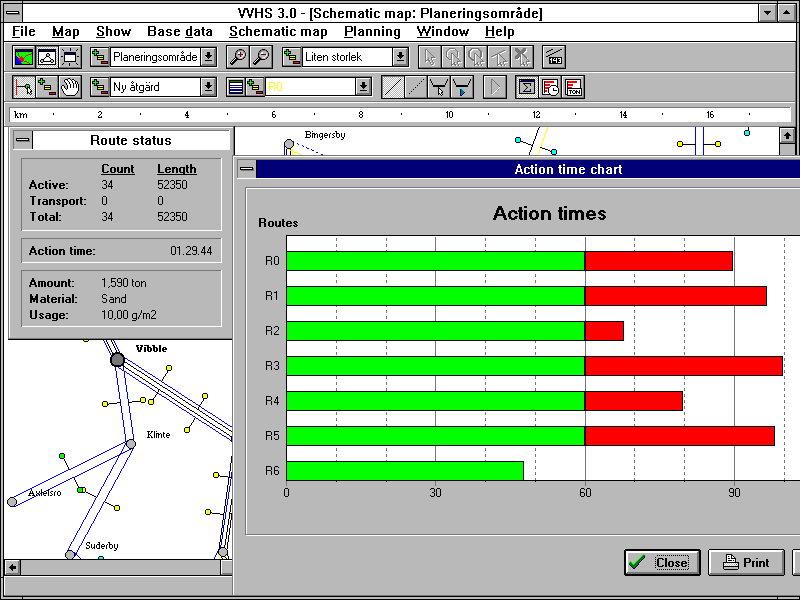This screenshot has height=600, width=800.
Task: Click the grayed crossed-out pointer icon
Action: coord(522,57)
